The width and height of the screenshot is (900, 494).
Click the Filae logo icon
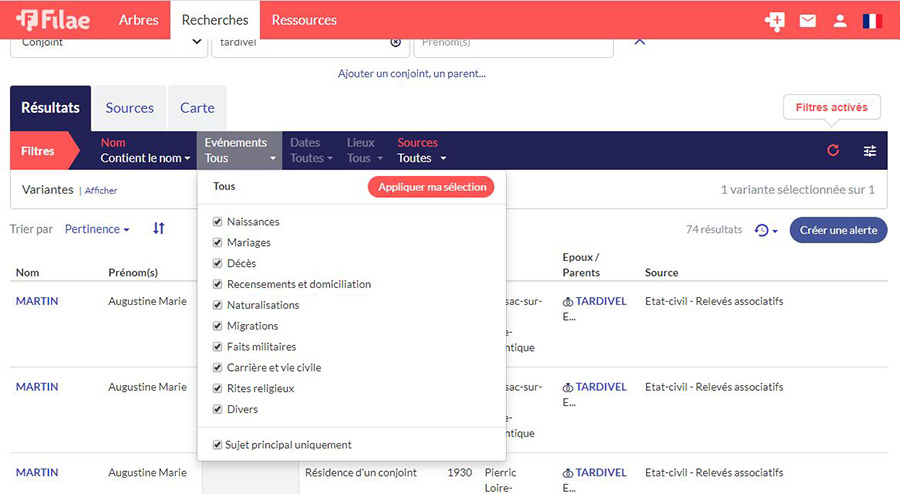[27, 20]
